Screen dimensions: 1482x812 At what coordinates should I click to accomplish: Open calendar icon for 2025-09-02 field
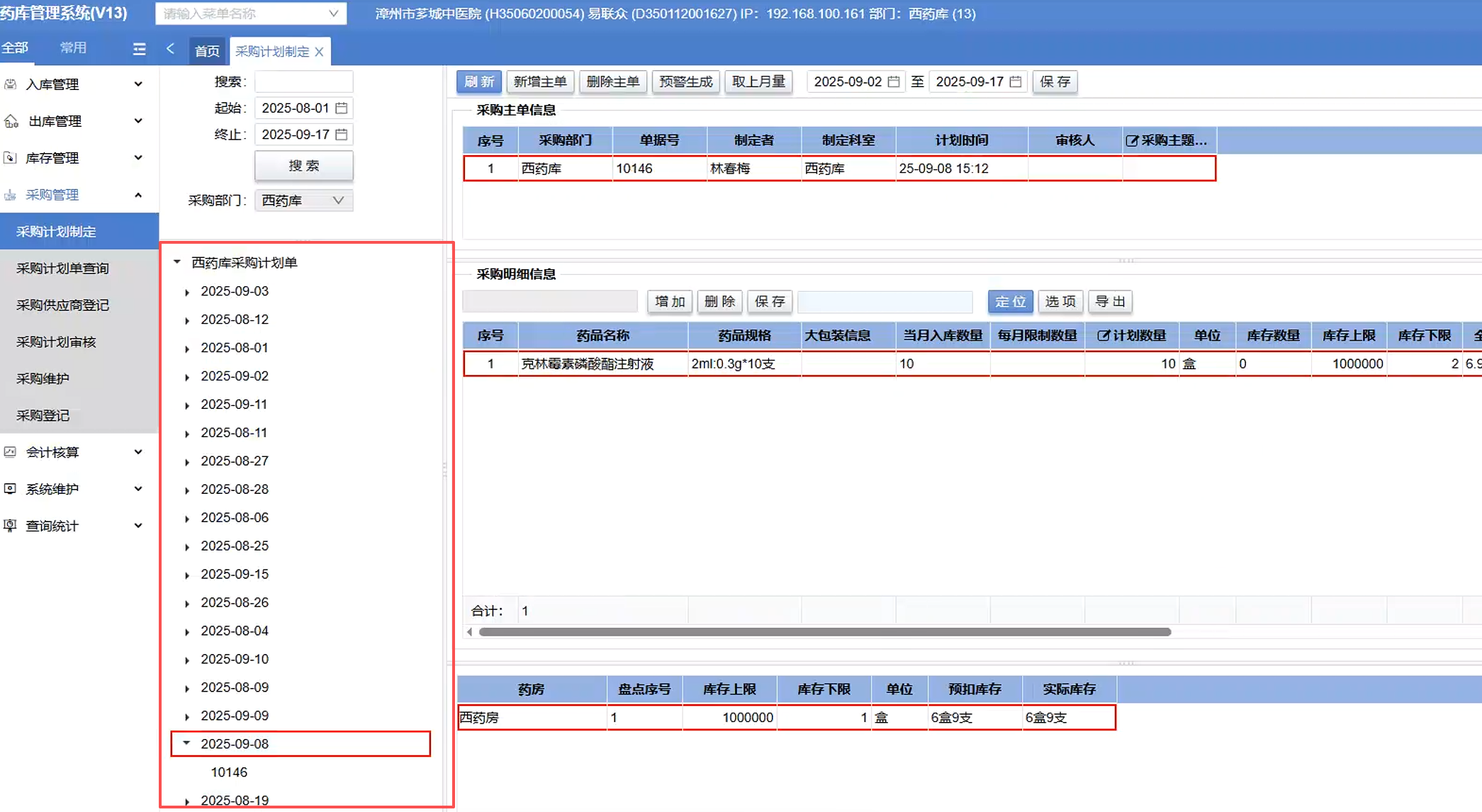pos(894,81)
